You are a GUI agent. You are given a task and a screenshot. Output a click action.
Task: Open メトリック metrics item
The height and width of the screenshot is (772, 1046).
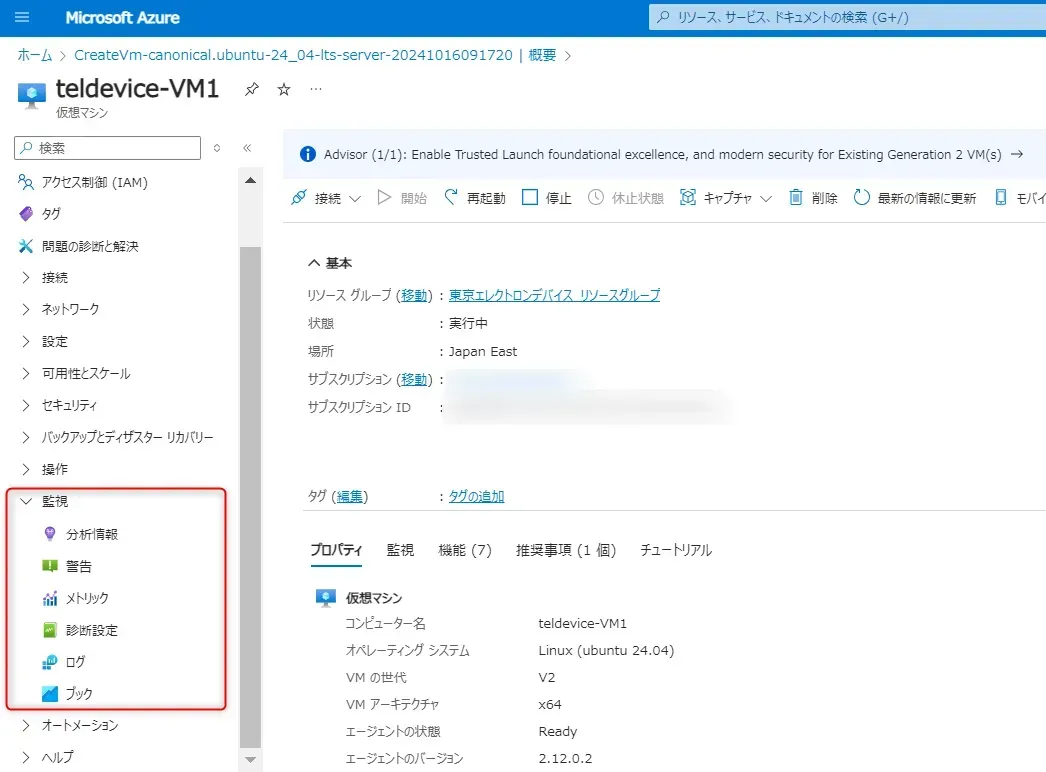pyautogui.click(x=86, y=598)
